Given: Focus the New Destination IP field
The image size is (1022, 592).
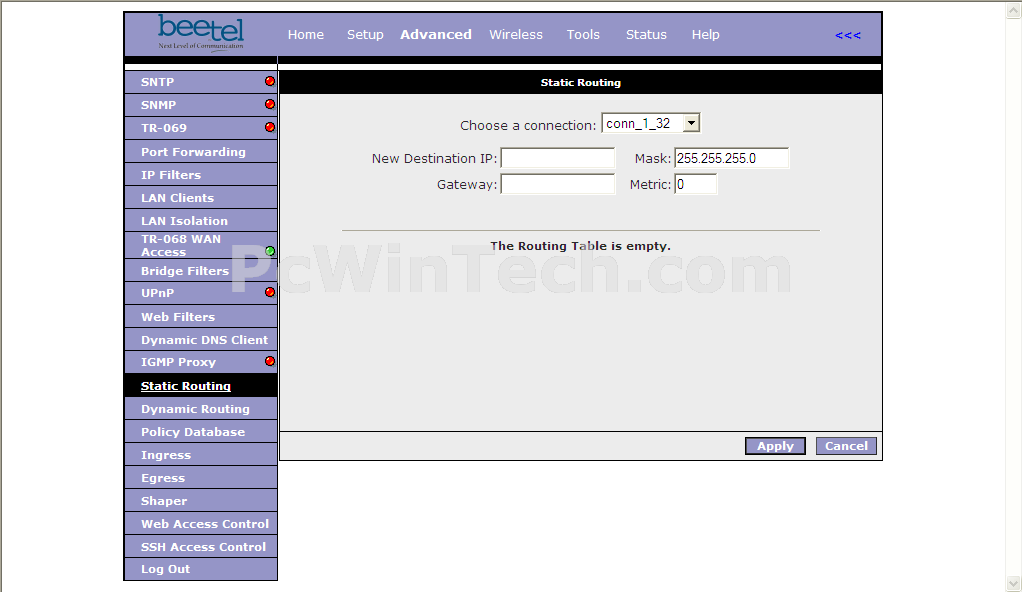Looking at the screenshot, I should pyautogui.click(x=558, y=158).
